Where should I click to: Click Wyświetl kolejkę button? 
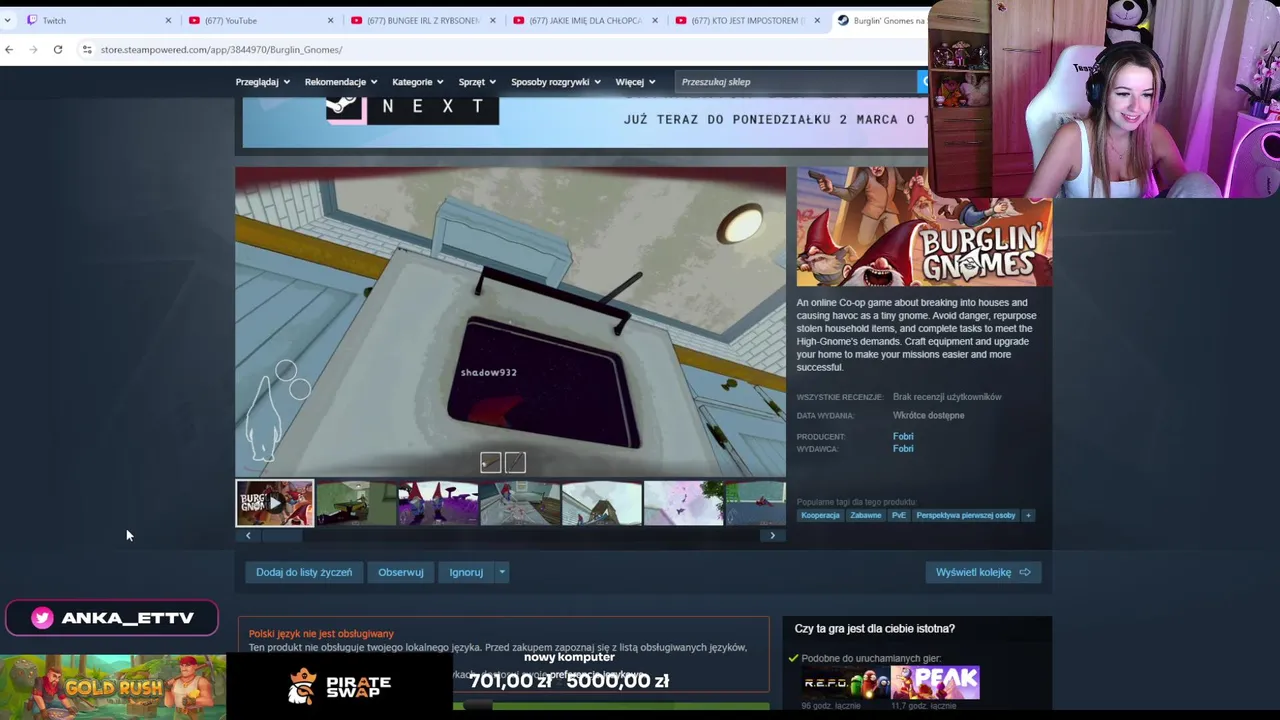pos(983,572)
